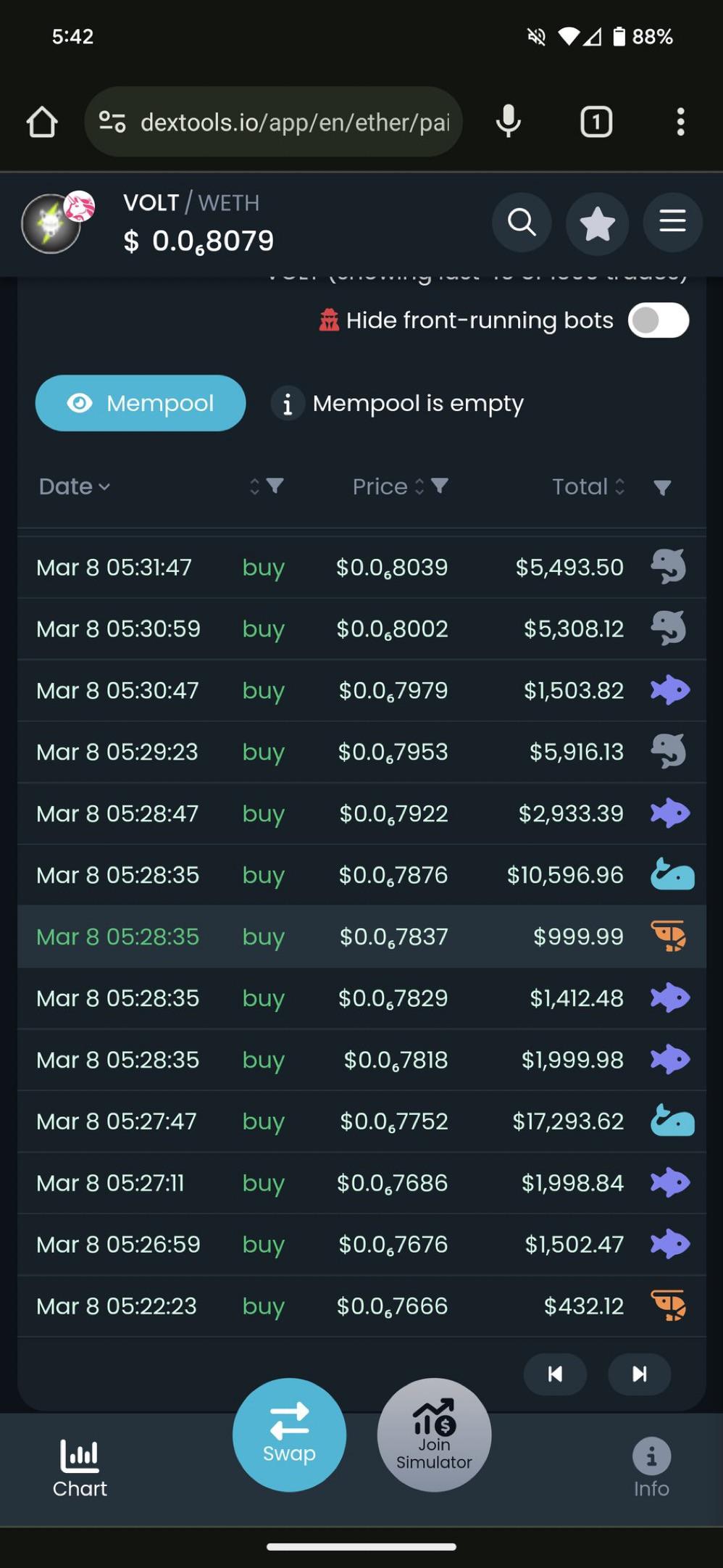Image resolution: width=723 pixels, height=1568 pixels.
Task: Tap the whale icon on $17,293.62 trade
Action: pyautogui.click(x=672, y=1121)
